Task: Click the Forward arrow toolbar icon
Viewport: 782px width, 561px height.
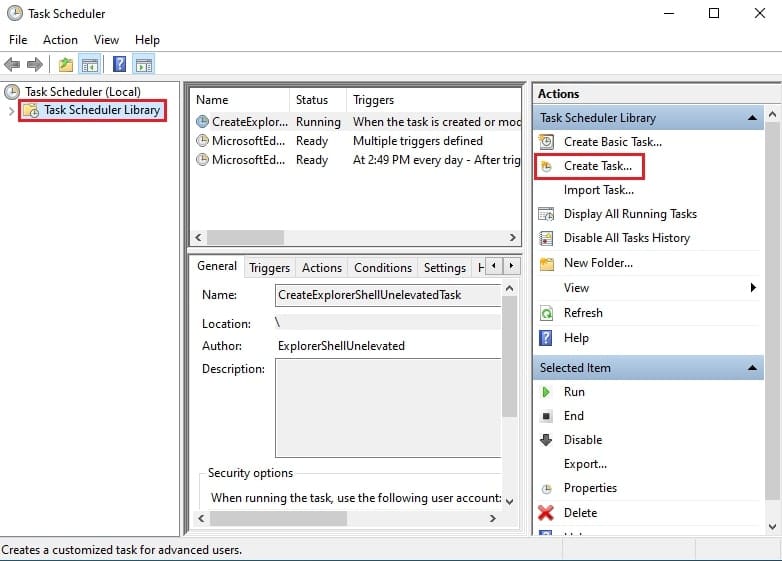Action: (x=34, y=64)
